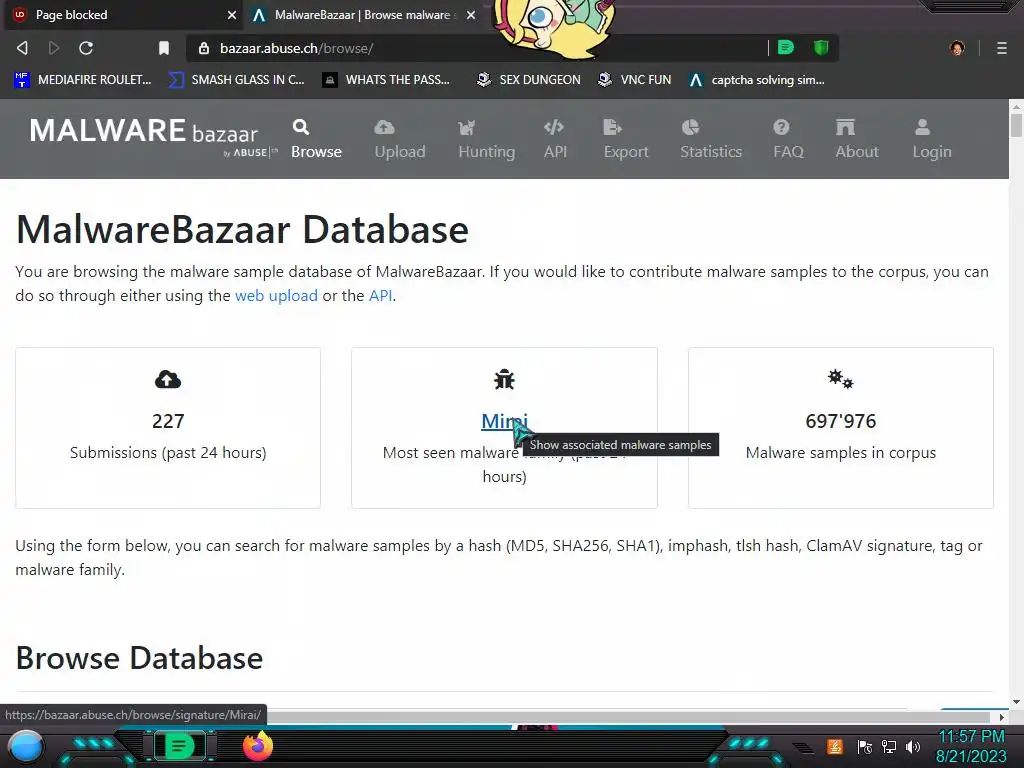Open the Export navbar item
1024x768 pixels.
[x=626, y=138]
